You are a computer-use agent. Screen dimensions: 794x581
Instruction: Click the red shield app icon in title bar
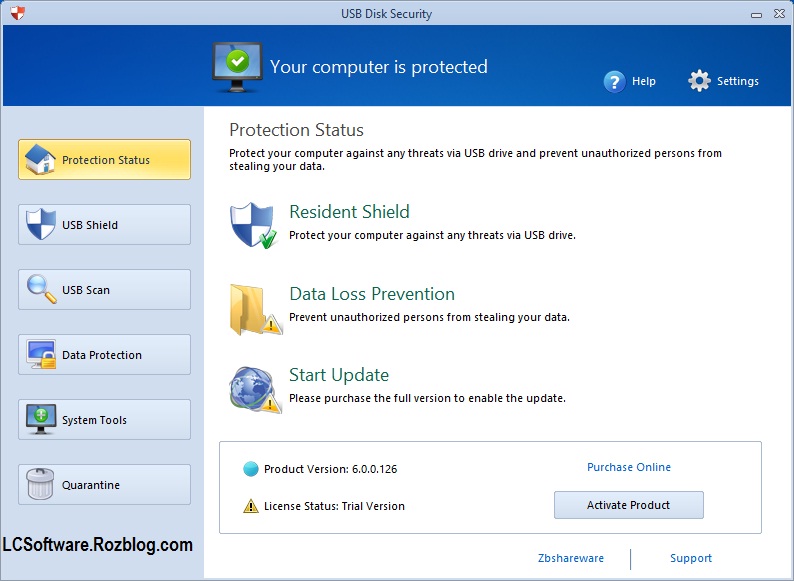pyautogui.click(x=17, y=13)
